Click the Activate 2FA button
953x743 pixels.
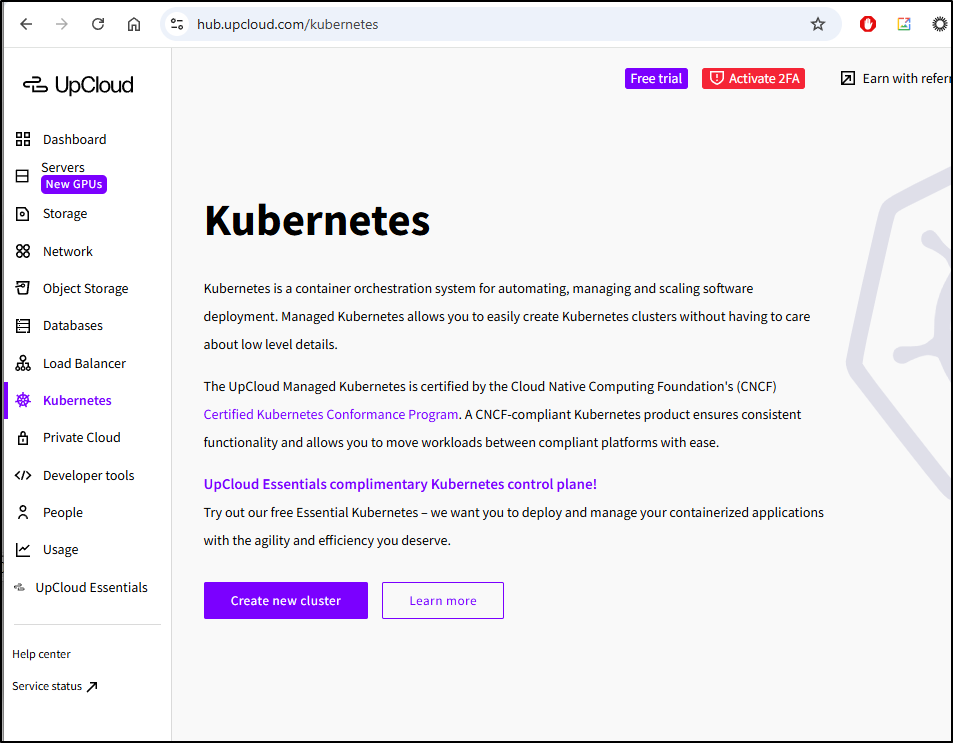(x=753, y=78)
